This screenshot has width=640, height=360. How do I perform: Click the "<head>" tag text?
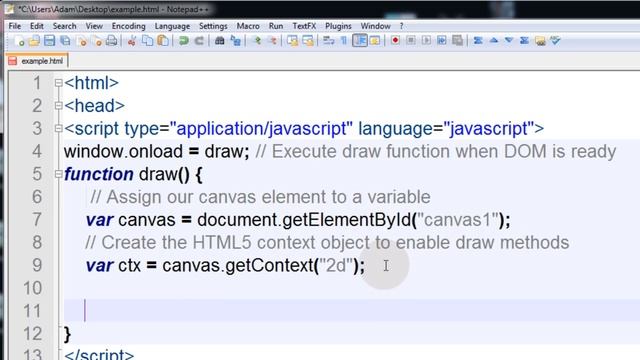94,106
